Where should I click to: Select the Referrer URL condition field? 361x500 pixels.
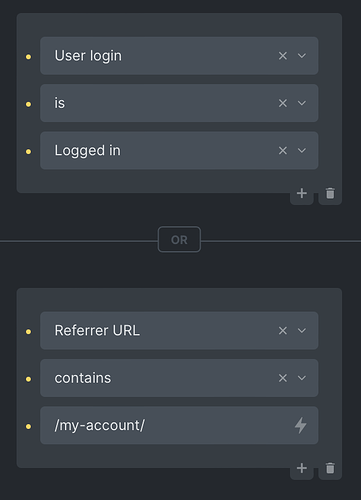pyautogui.click(x=179, y=331)
